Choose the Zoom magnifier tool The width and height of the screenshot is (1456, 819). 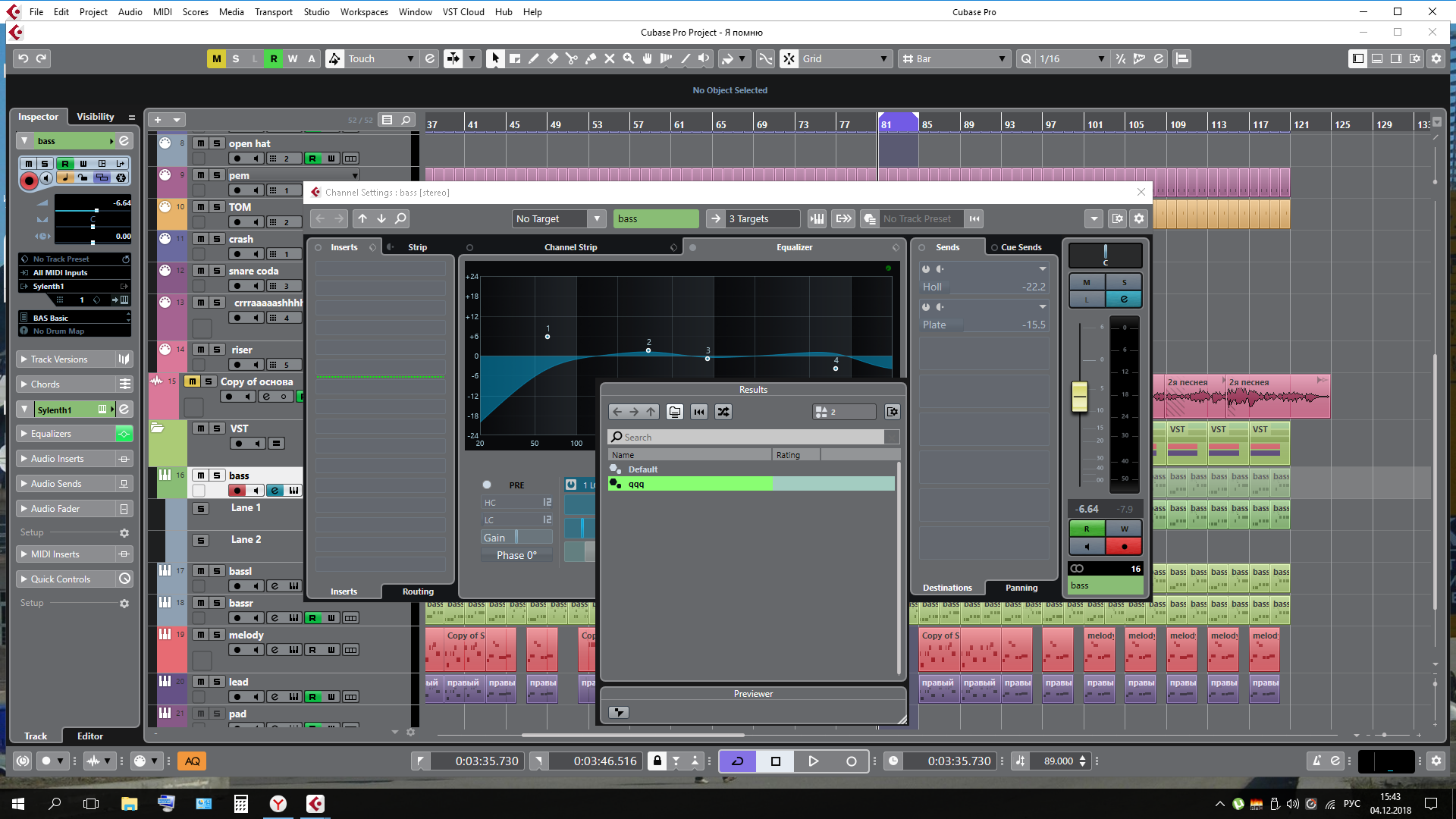[628, 58]
